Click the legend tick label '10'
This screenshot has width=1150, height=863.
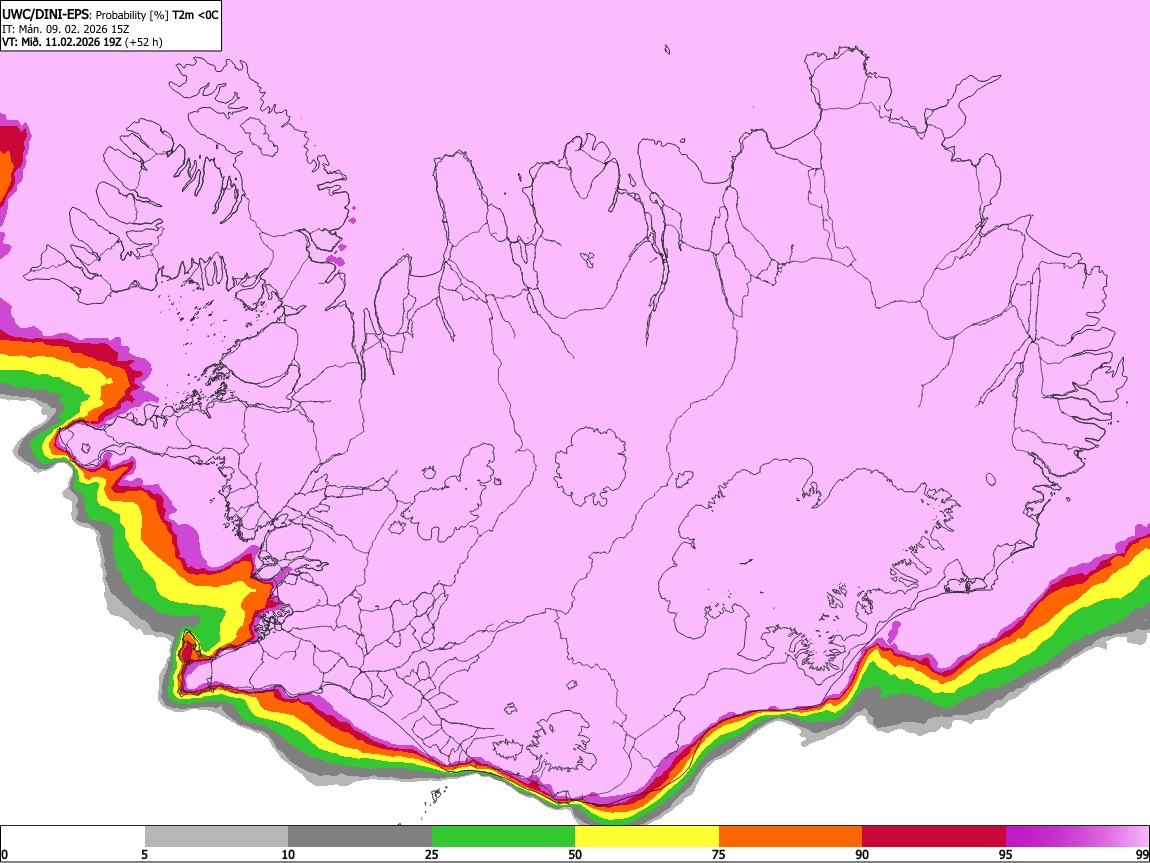click(x=288, y=854)
